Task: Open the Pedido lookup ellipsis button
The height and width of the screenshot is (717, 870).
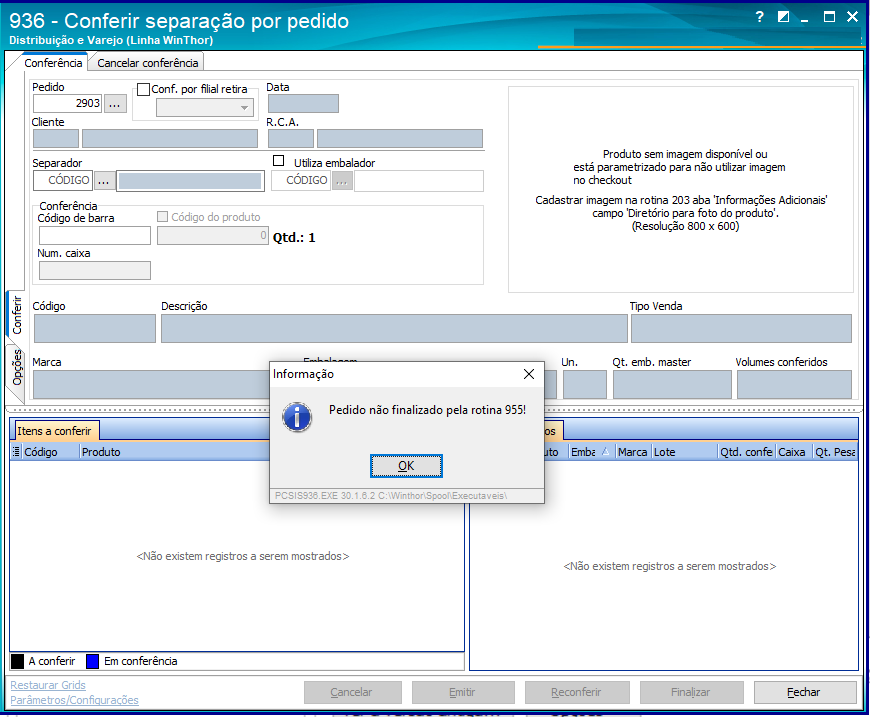Action: point(114,103)
